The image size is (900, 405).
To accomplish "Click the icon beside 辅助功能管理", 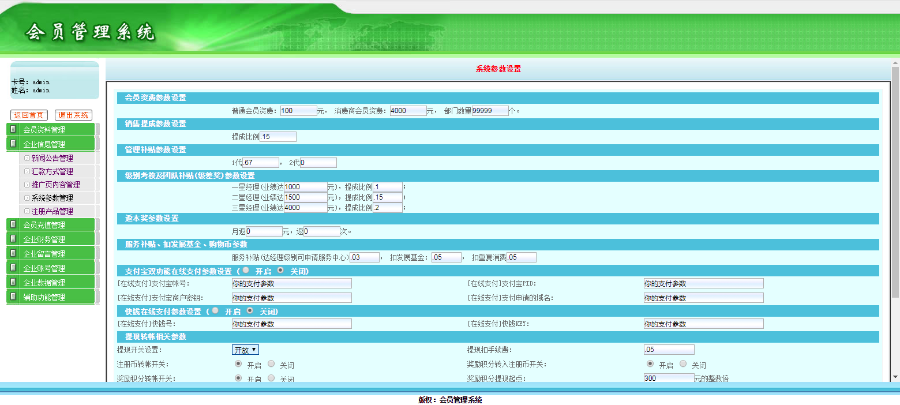I will coord(13,297).
